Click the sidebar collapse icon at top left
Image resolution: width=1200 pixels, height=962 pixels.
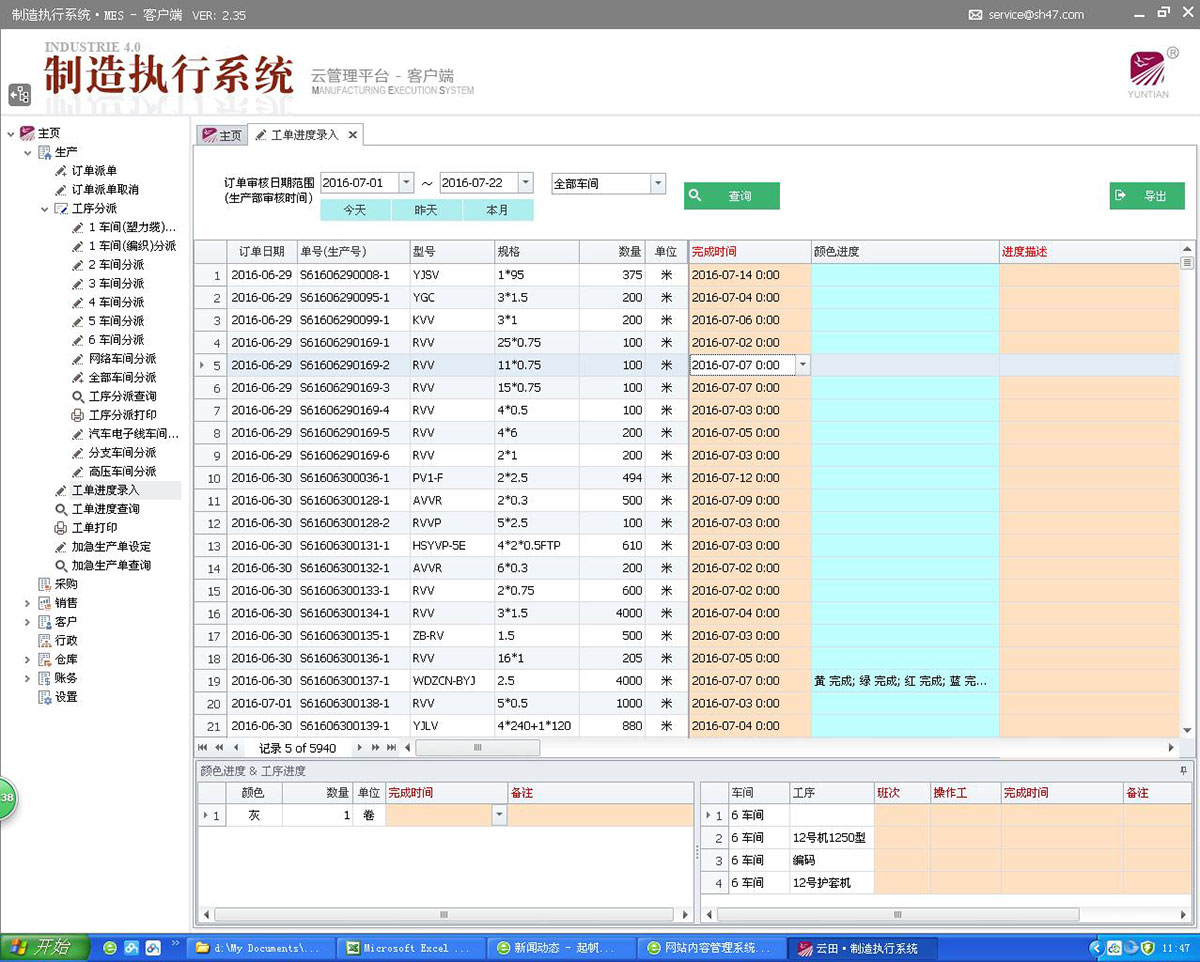pos(19,94)
